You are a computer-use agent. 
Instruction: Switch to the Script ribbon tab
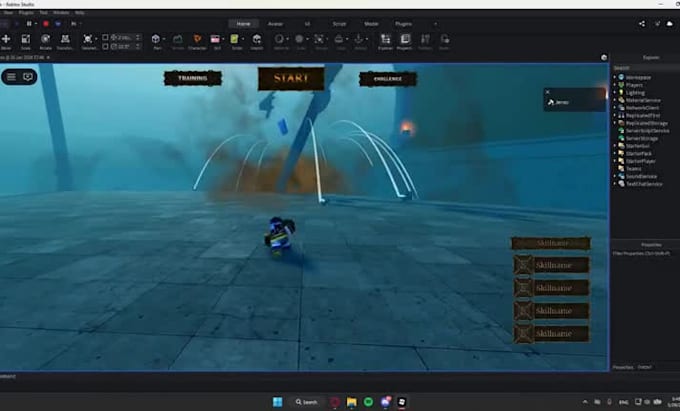point(339,24)
